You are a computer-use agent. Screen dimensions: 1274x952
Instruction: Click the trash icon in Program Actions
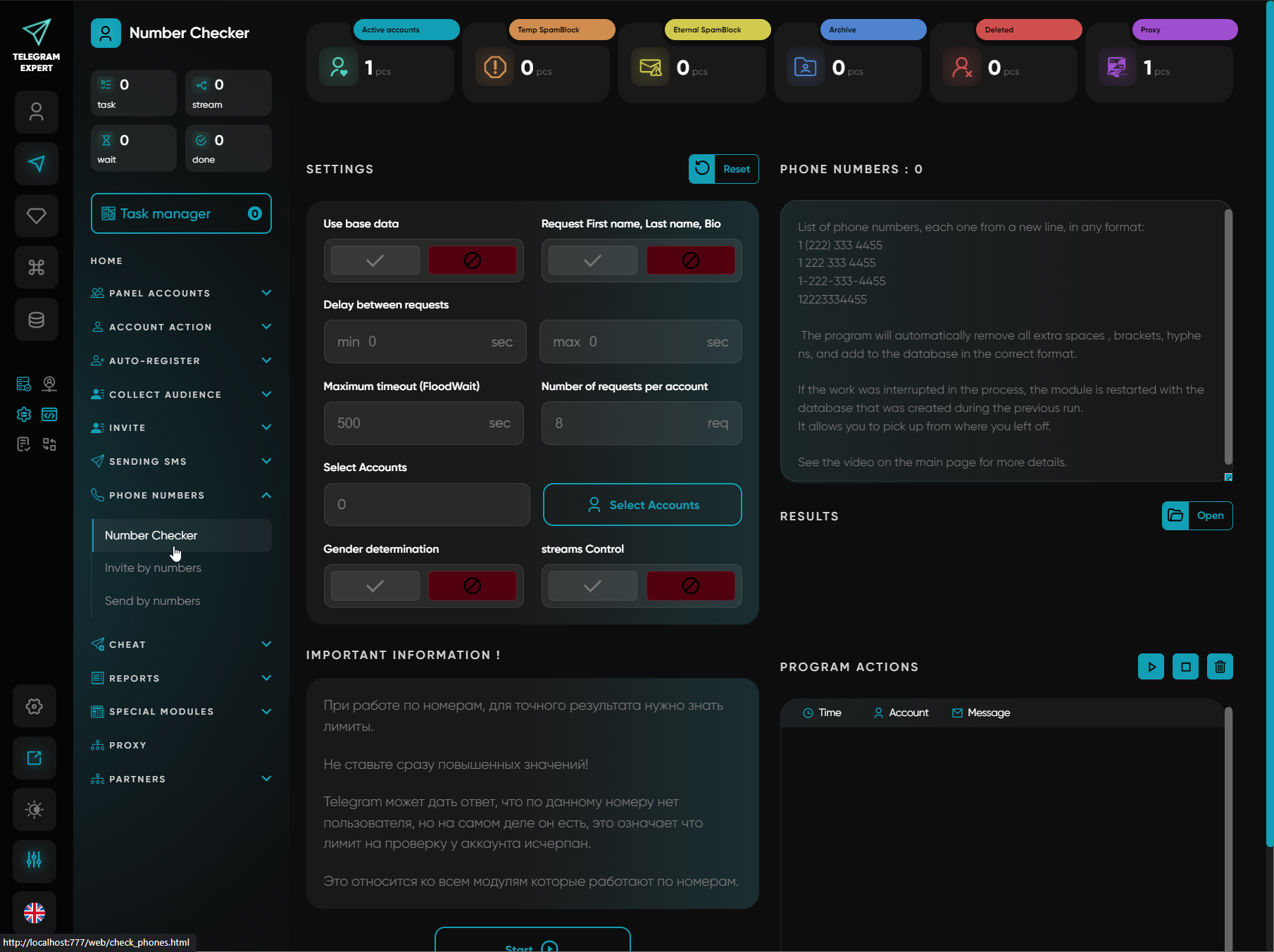pos(1220,667)
